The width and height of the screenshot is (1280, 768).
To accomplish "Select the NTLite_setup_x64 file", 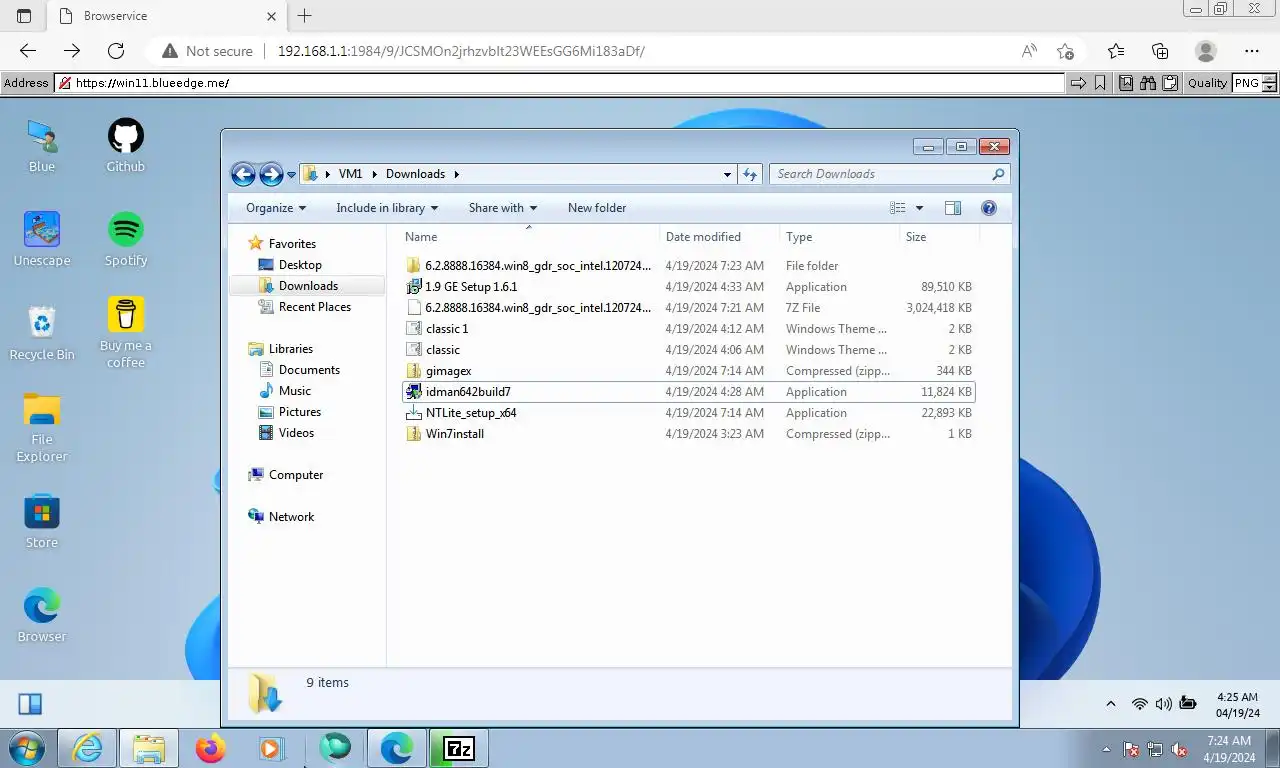I will point(688,413).
